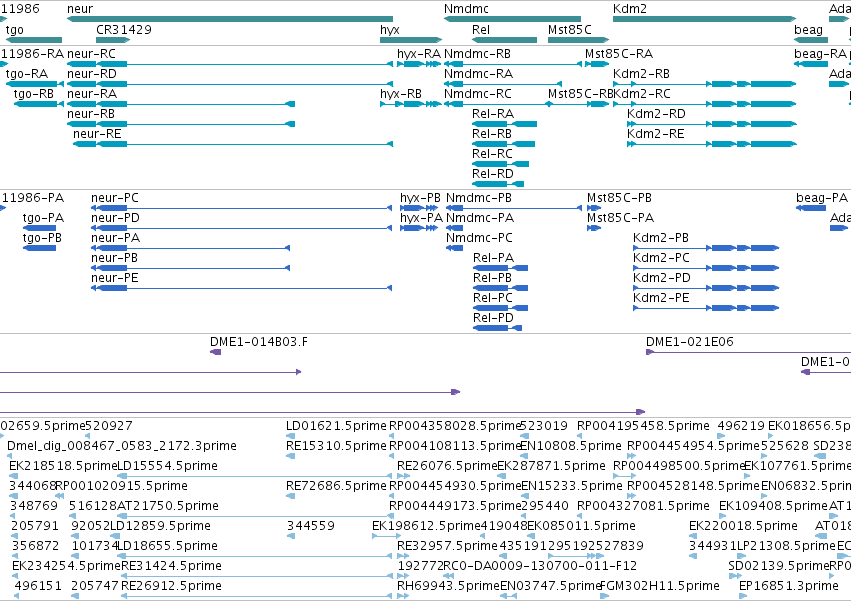Viewport: 851px width, 601px height.
Task: Select transcript tgo-RB label
Action: pos(34,94)
